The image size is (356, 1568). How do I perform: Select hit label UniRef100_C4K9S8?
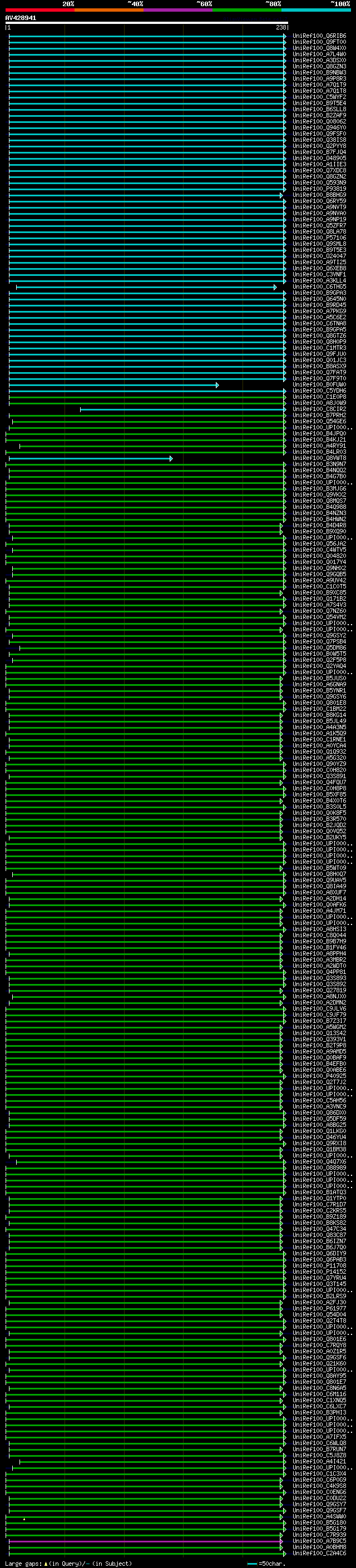(319, 1486)
